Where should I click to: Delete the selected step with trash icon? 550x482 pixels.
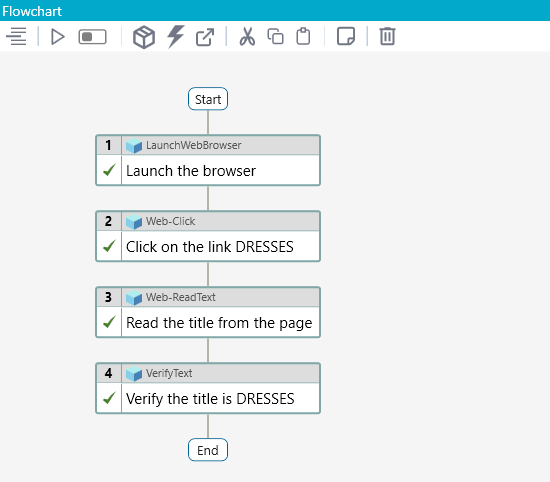pyautogui.click(x=388, y=36)
